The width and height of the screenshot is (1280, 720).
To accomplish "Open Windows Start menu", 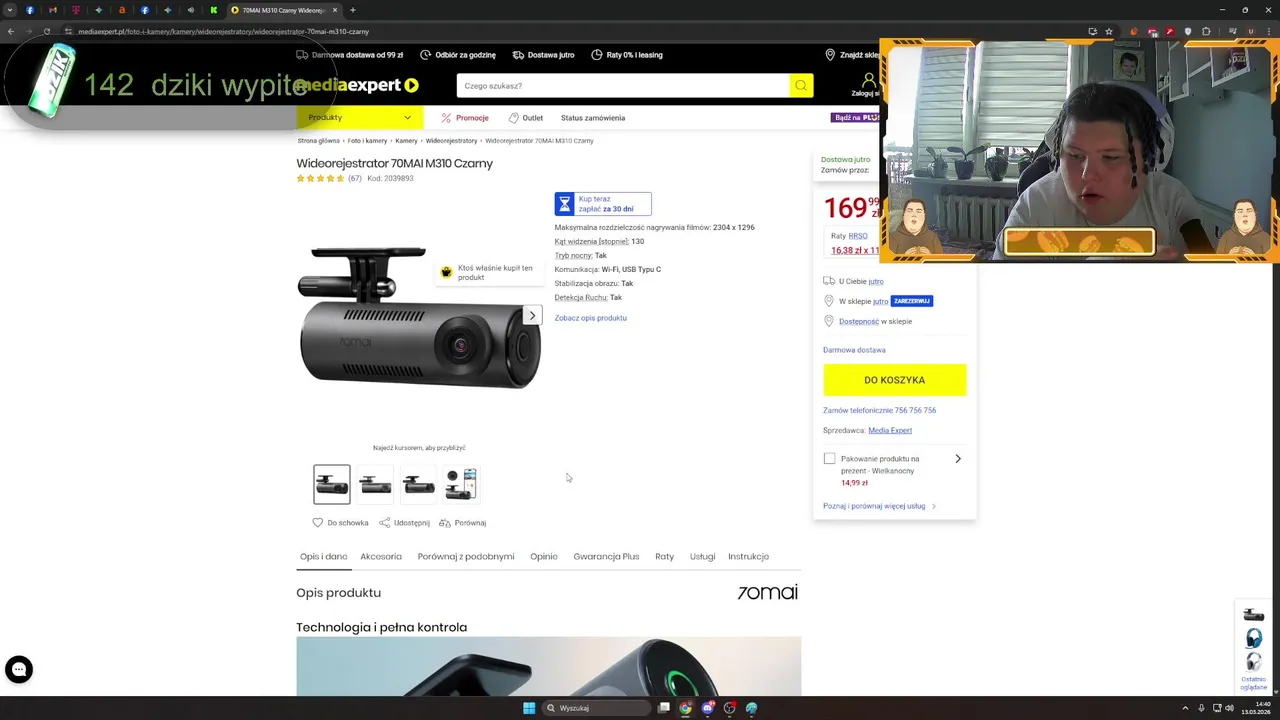I will (529, 708).
